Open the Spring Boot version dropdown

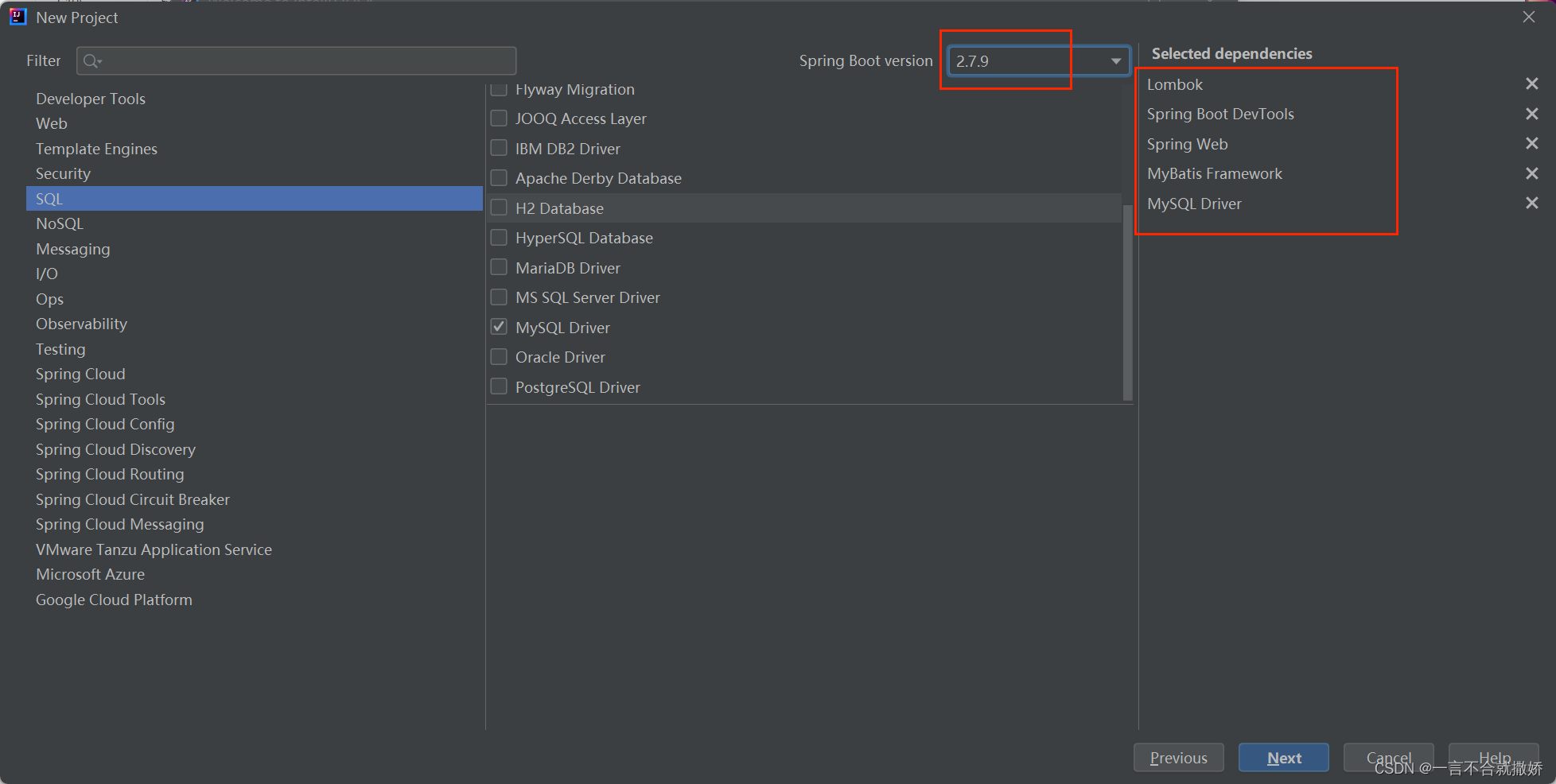tap(1038, 61)
